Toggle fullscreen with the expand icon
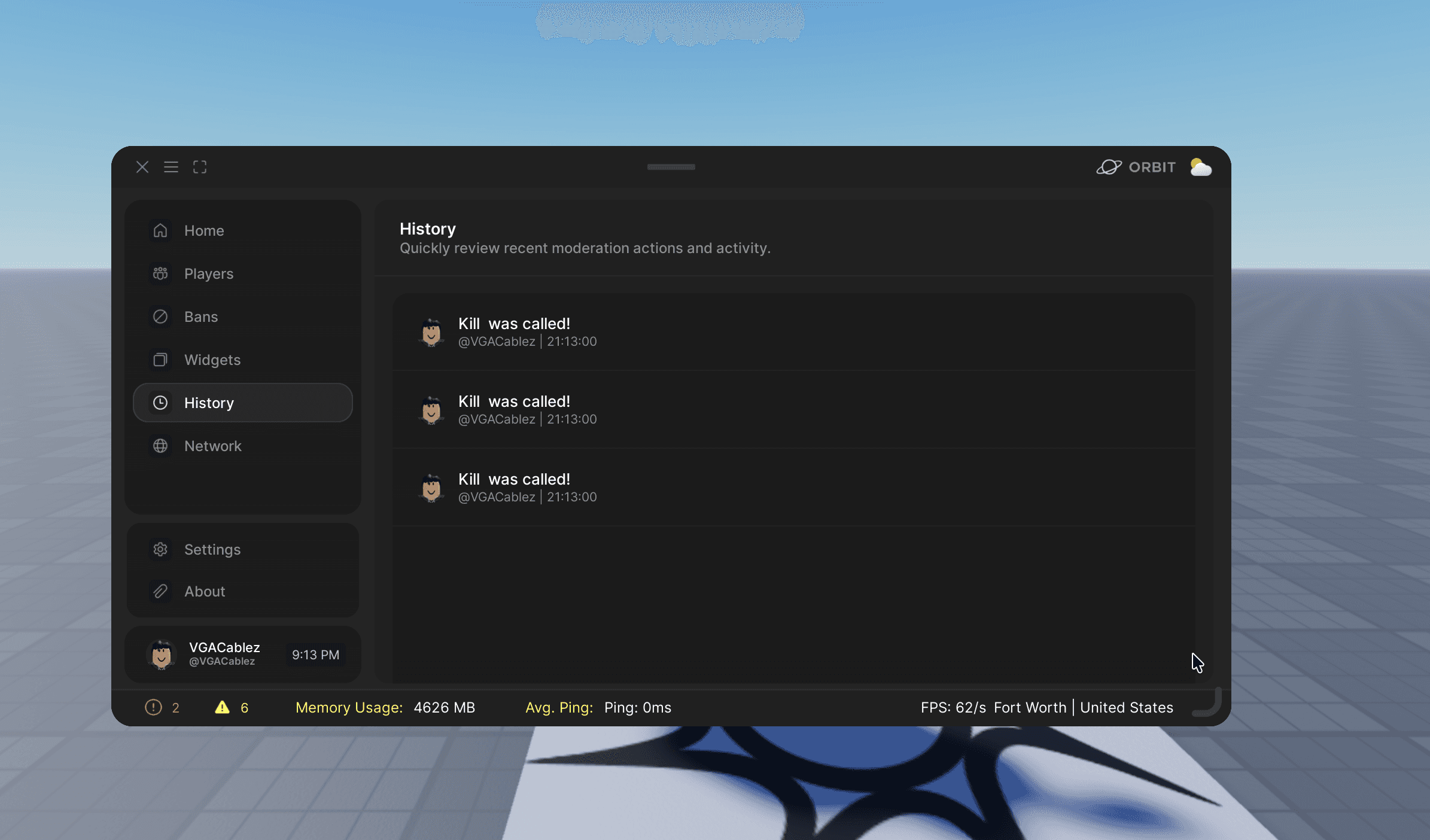 coord(200,167)
